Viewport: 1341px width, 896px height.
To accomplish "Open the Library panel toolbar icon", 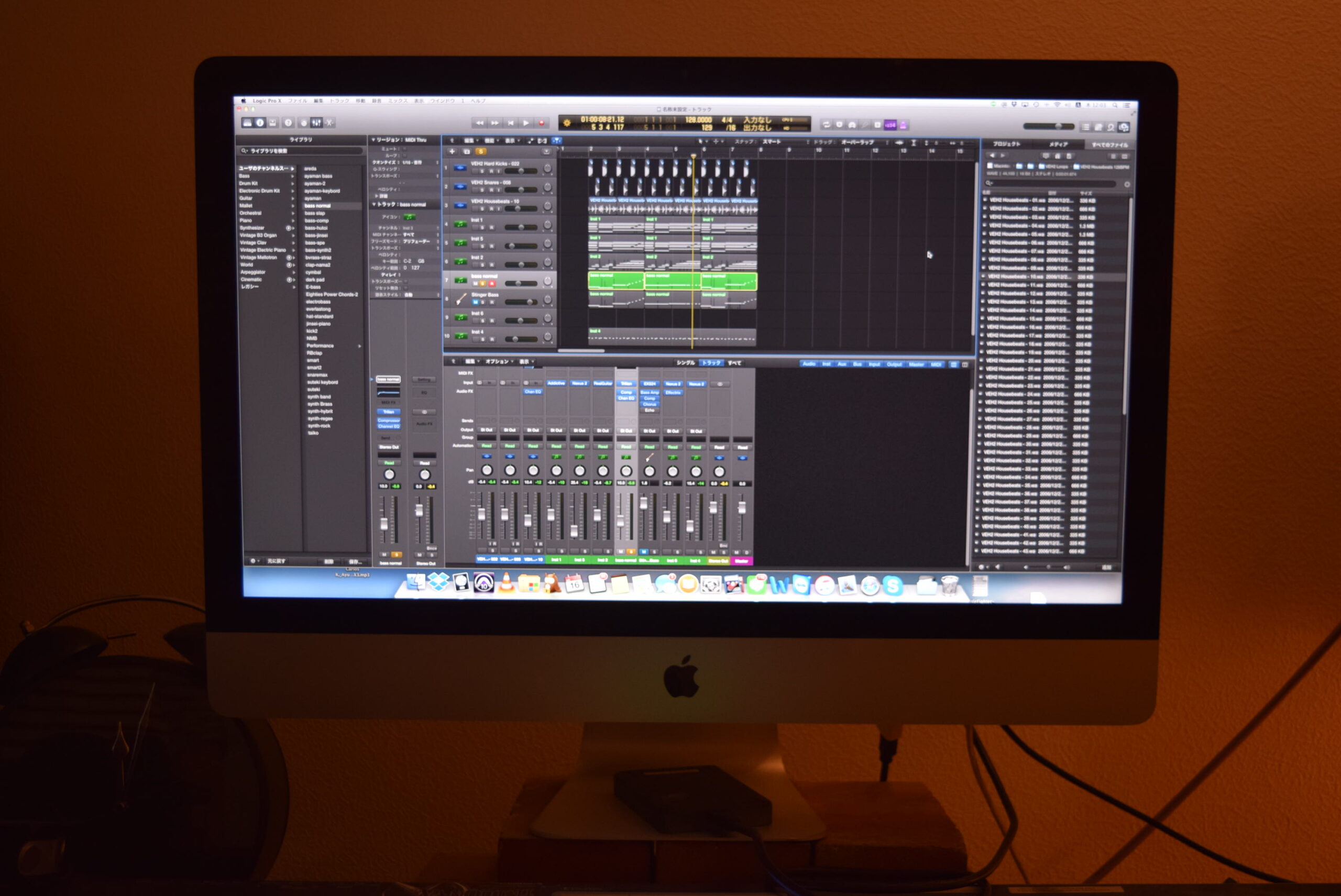I will (x=247, y=123).
